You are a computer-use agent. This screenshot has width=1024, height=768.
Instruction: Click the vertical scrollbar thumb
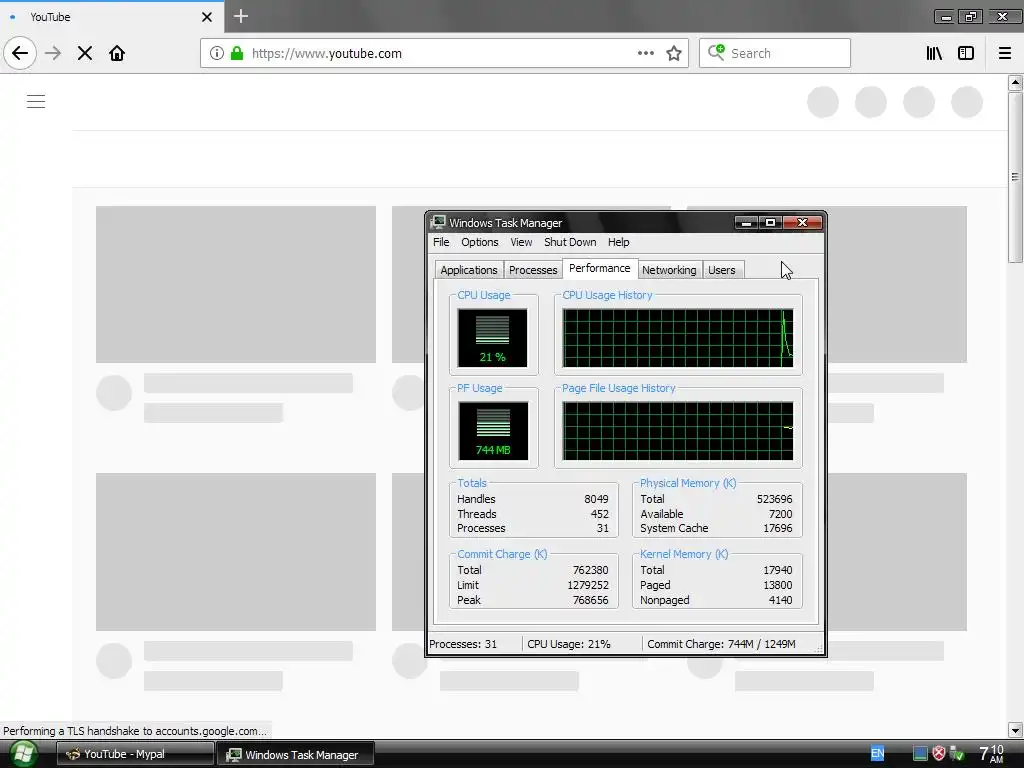1015,176
